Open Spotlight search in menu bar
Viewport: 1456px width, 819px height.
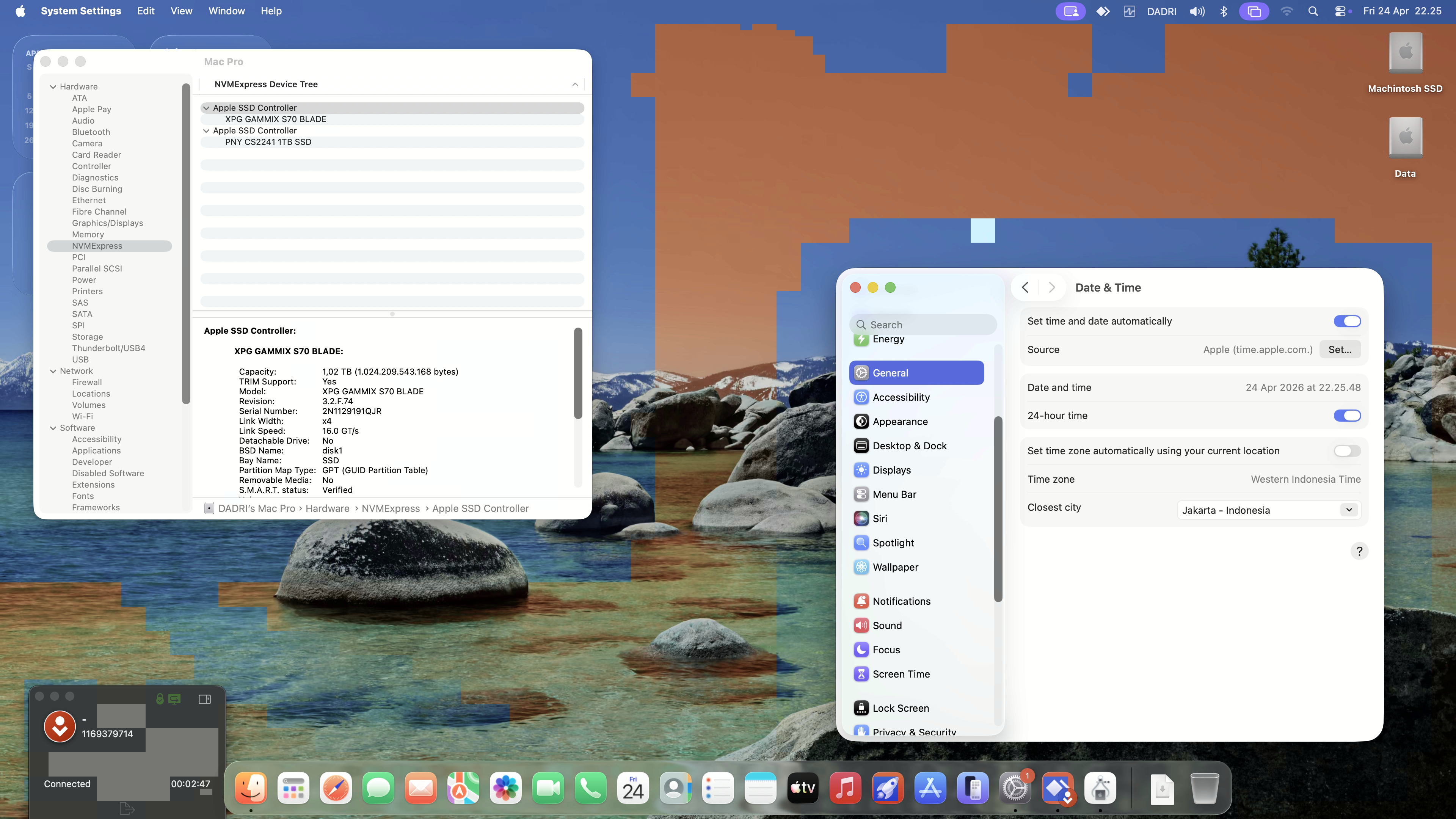point(1313,11)
